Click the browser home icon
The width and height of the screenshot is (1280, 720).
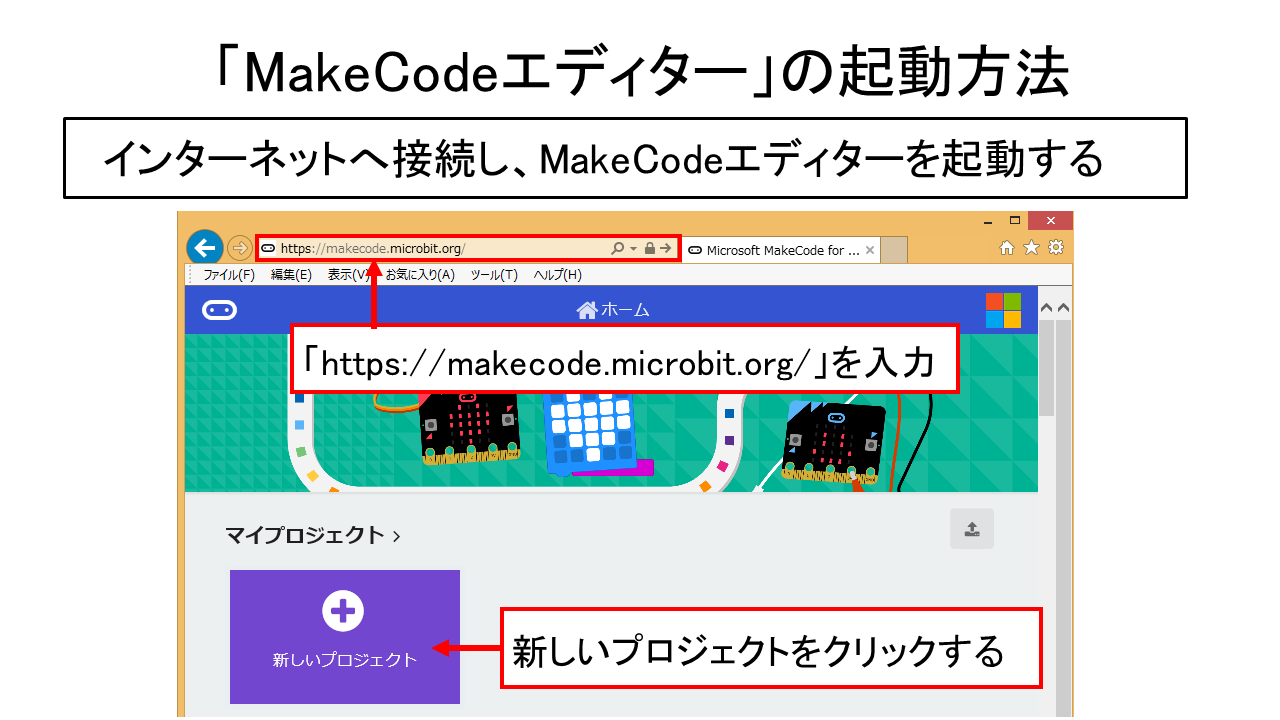tap(1007, 248)
